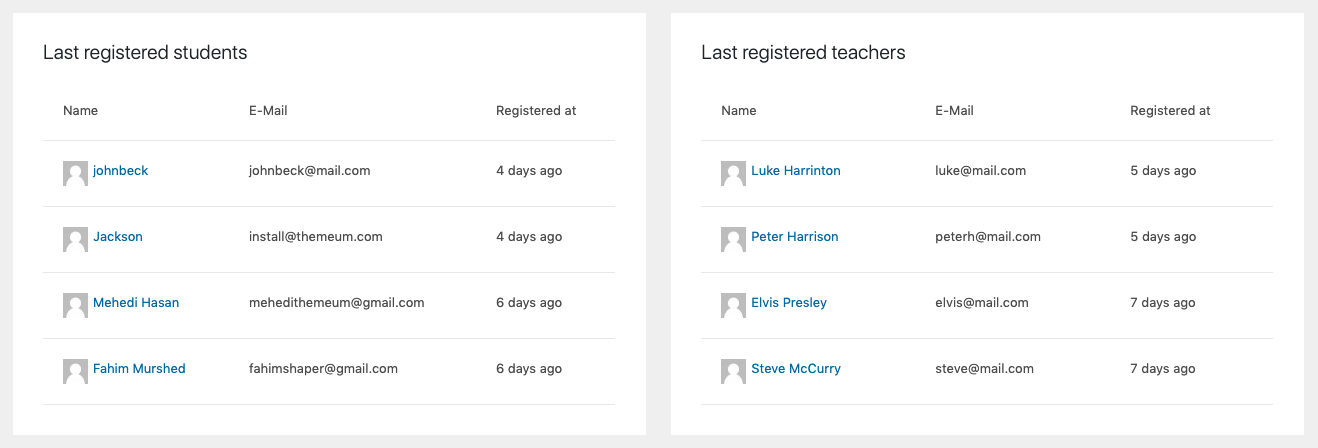1318x448 pixels.
Task: Select the email mehedithemeum@gmail.com
Action: (337, 303)
